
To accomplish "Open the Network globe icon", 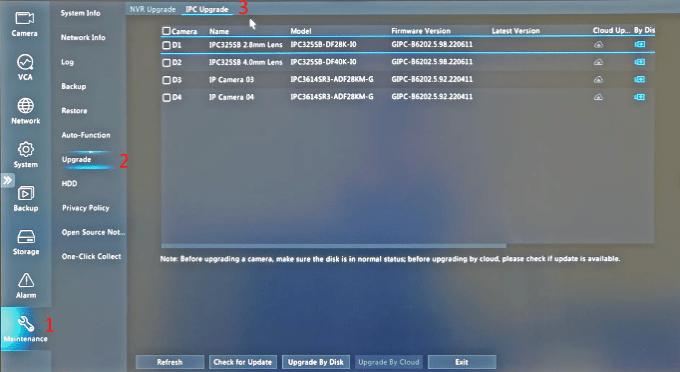I will click(x=26, y=106).
